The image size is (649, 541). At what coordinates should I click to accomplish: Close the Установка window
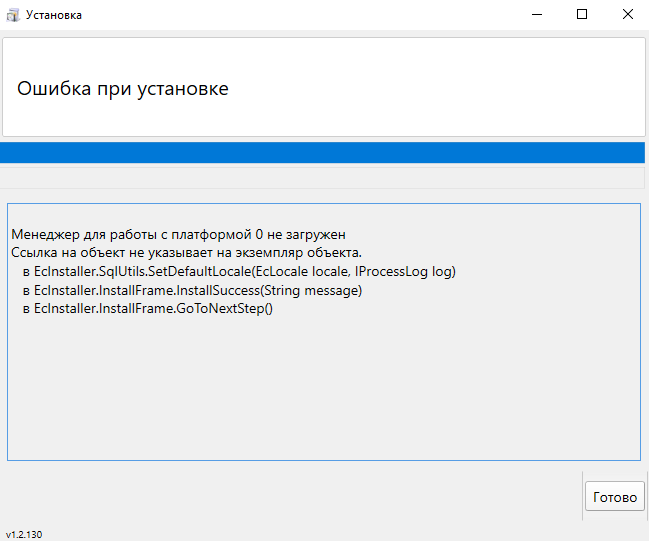627,14
